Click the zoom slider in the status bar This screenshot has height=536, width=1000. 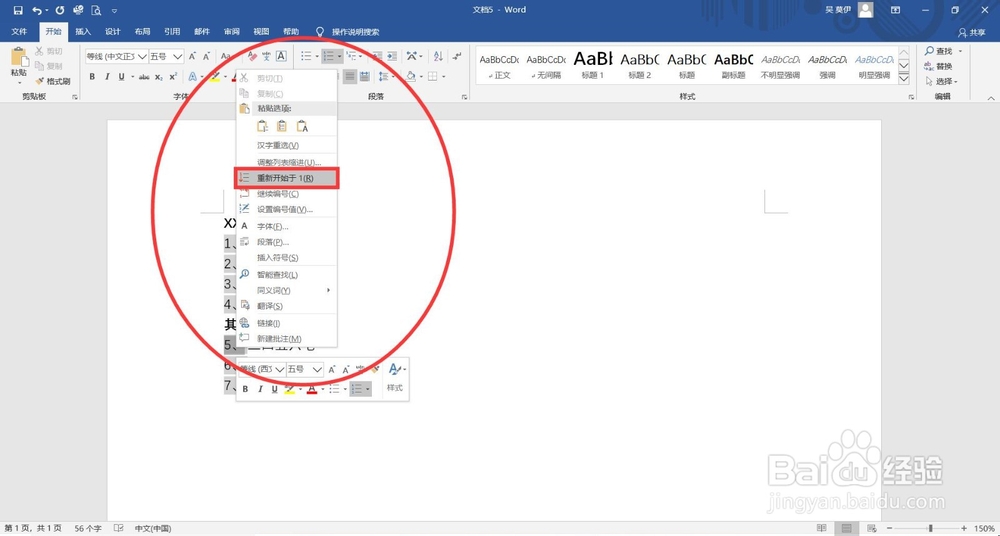click(931, 528)
